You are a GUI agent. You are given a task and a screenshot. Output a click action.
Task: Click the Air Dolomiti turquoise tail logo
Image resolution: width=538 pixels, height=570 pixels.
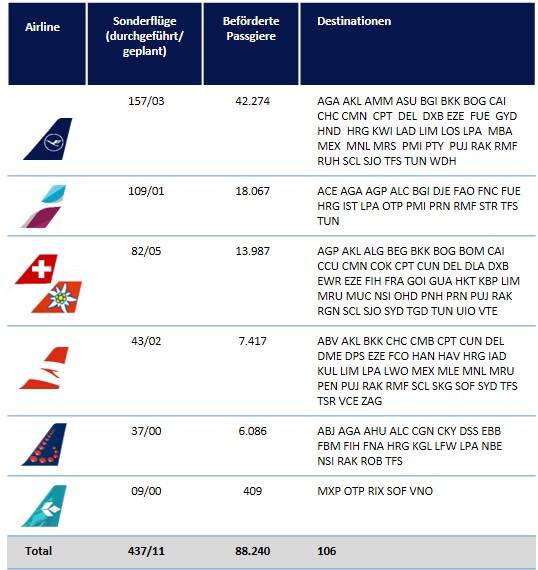point(44,506)
